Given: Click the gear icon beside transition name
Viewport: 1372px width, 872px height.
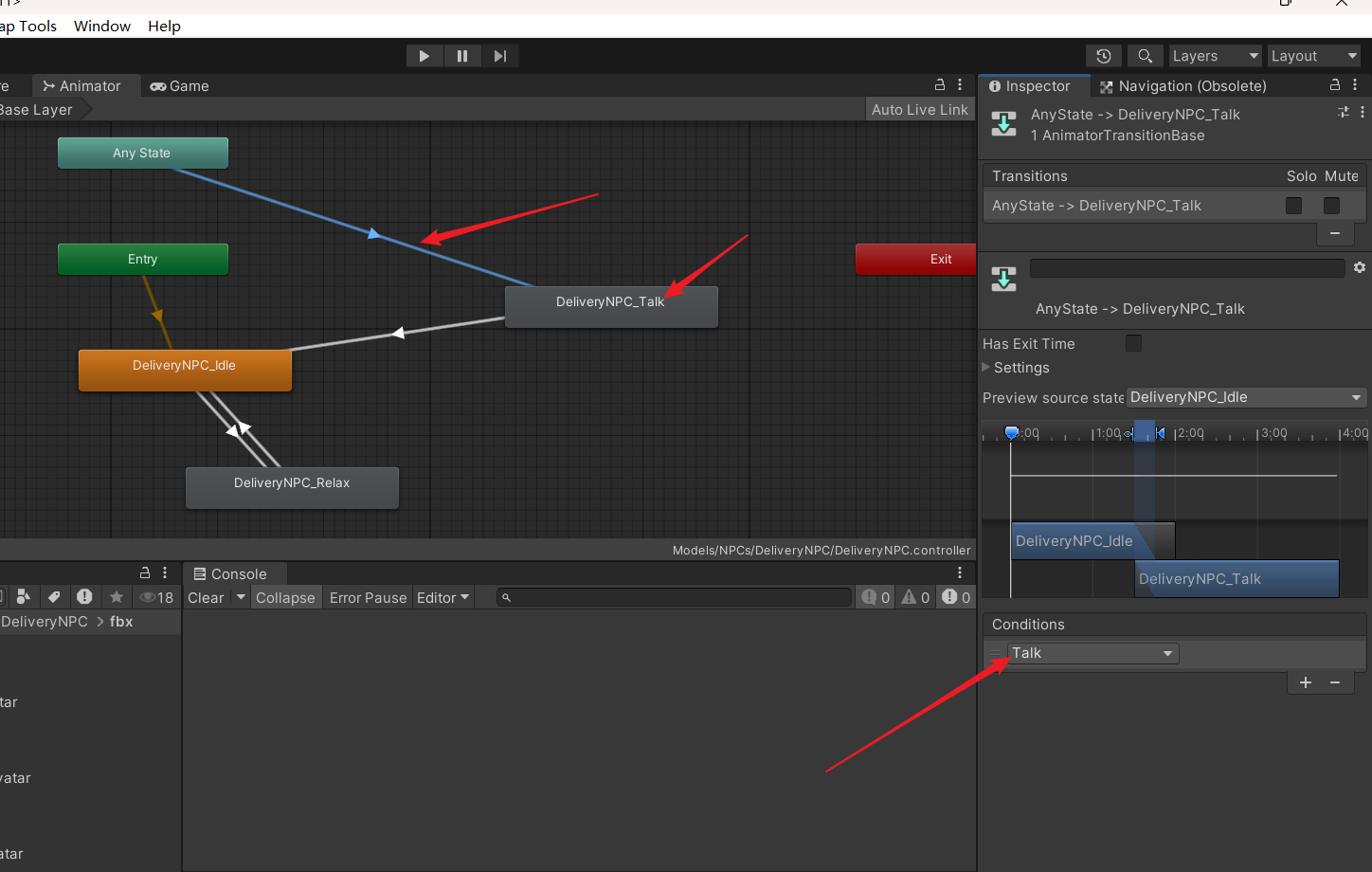Looking at the screenshot, I should coord(1360,268).
